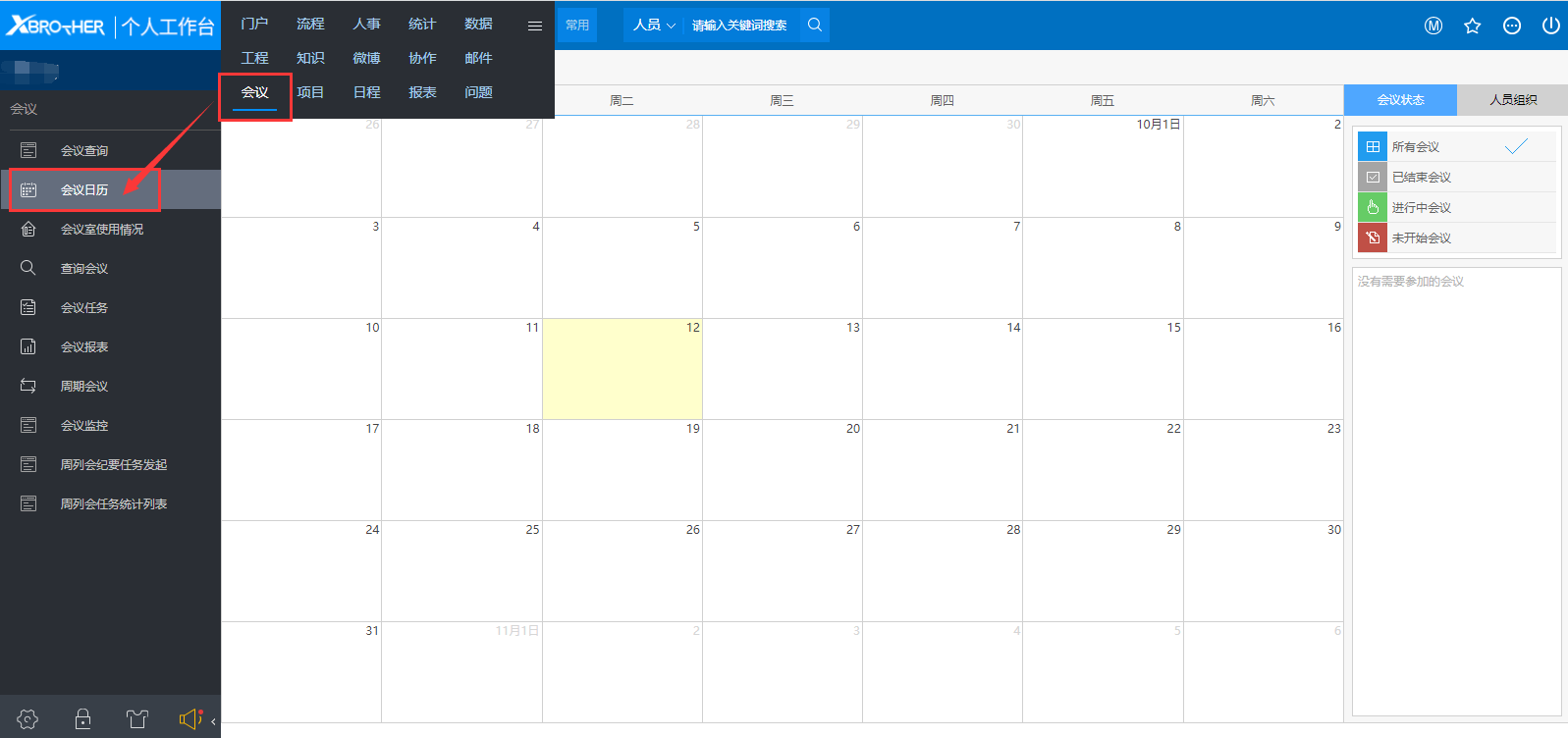
Task: Click the search magnifier icon in top bar
Action: (814, 26)
